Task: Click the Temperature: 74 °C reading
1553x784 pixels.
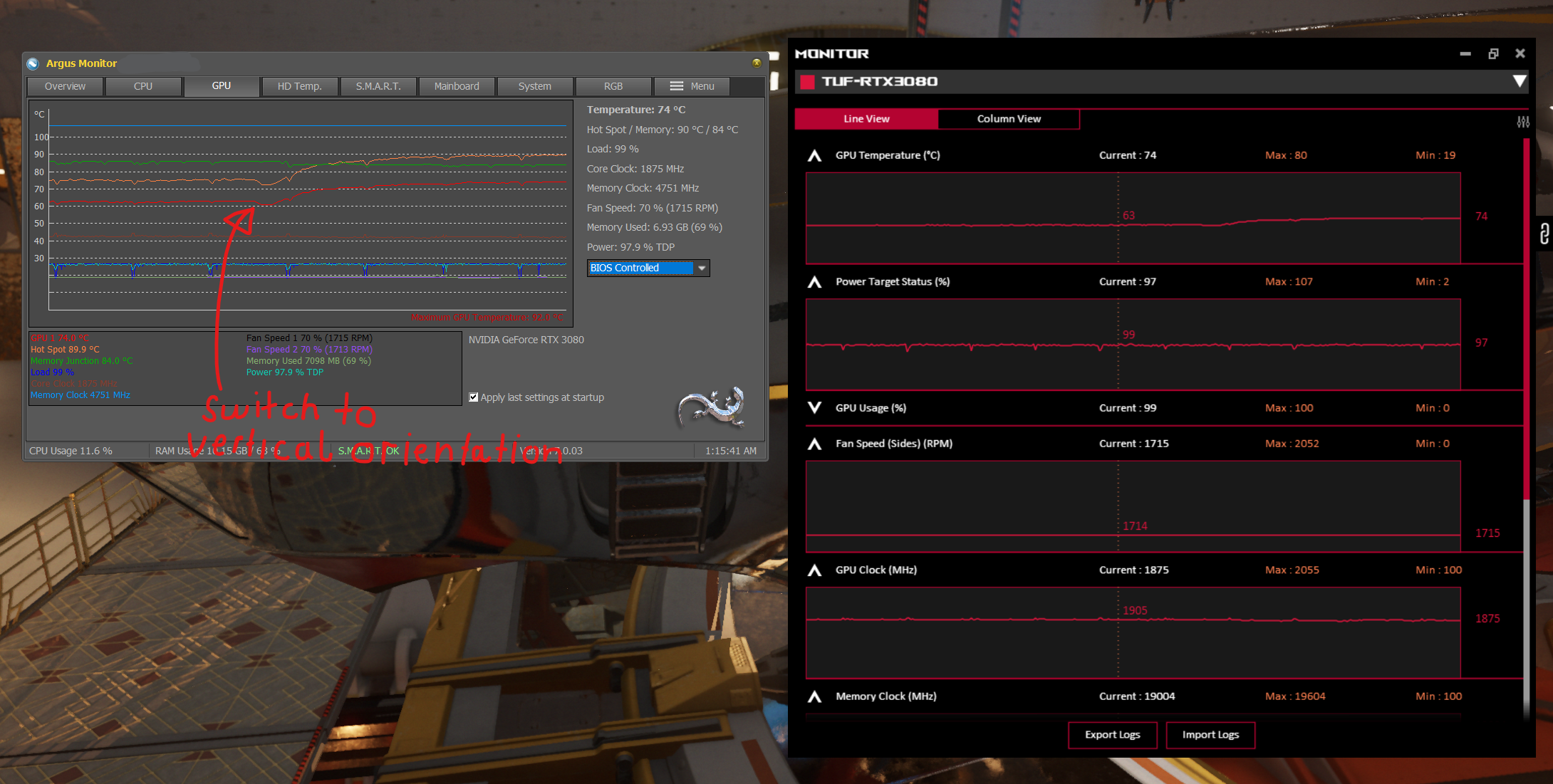Action: pyautogui.click(x=636, y=110)
